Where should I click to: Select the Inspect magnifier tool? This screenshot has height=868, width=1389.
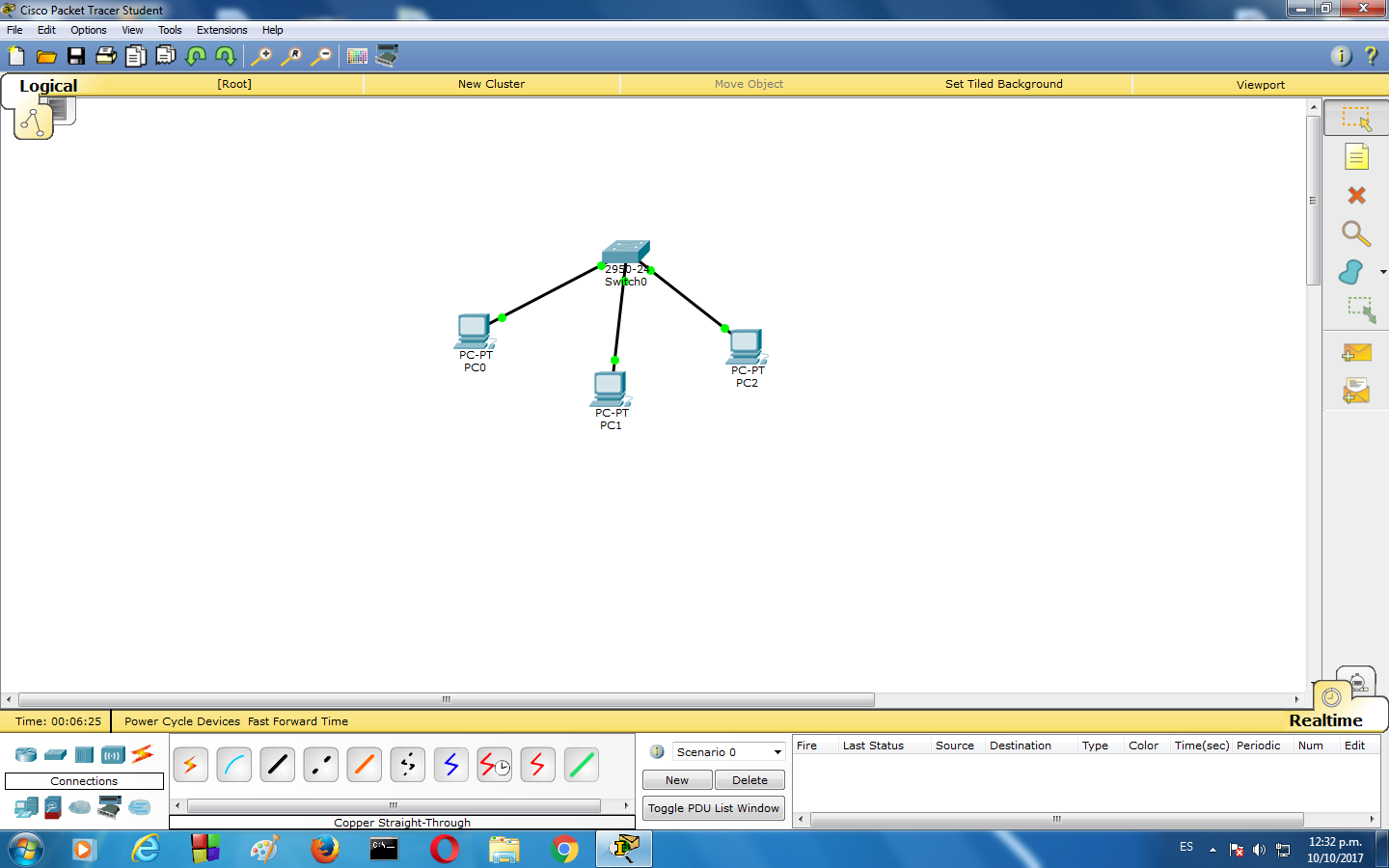tap(1356, 233)
